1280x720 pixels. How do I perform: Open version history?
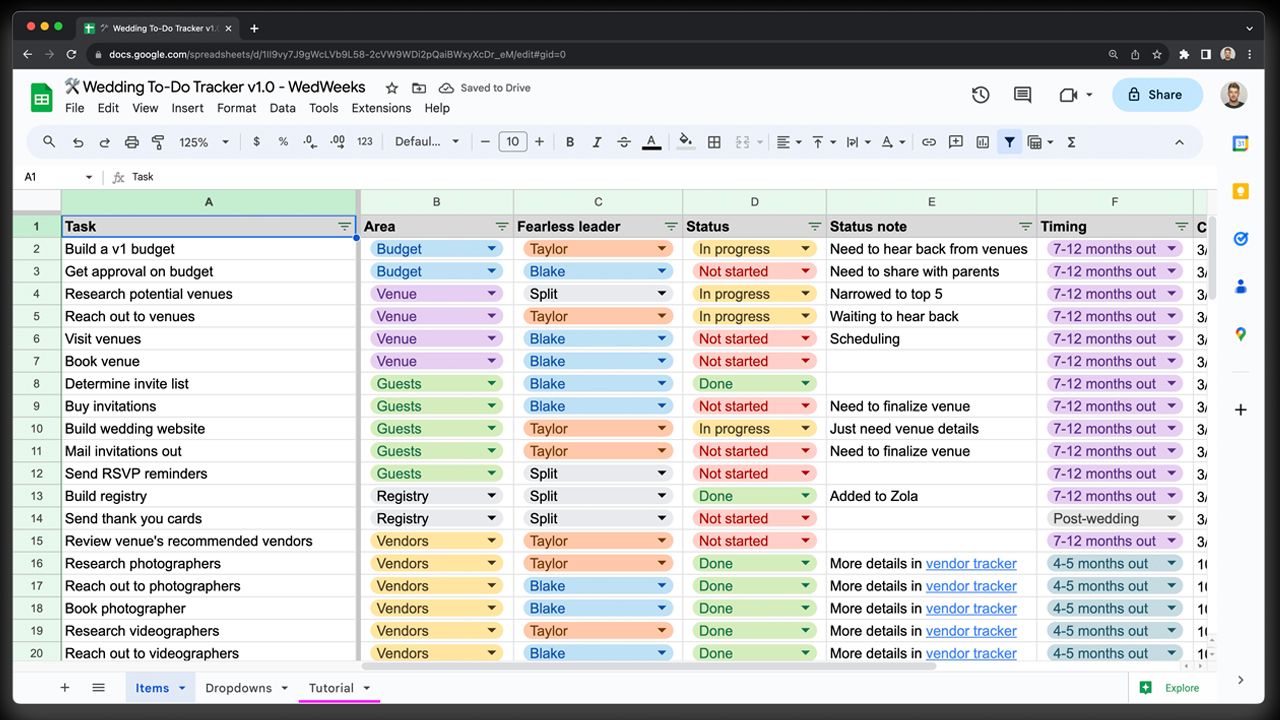coord(980,94)
